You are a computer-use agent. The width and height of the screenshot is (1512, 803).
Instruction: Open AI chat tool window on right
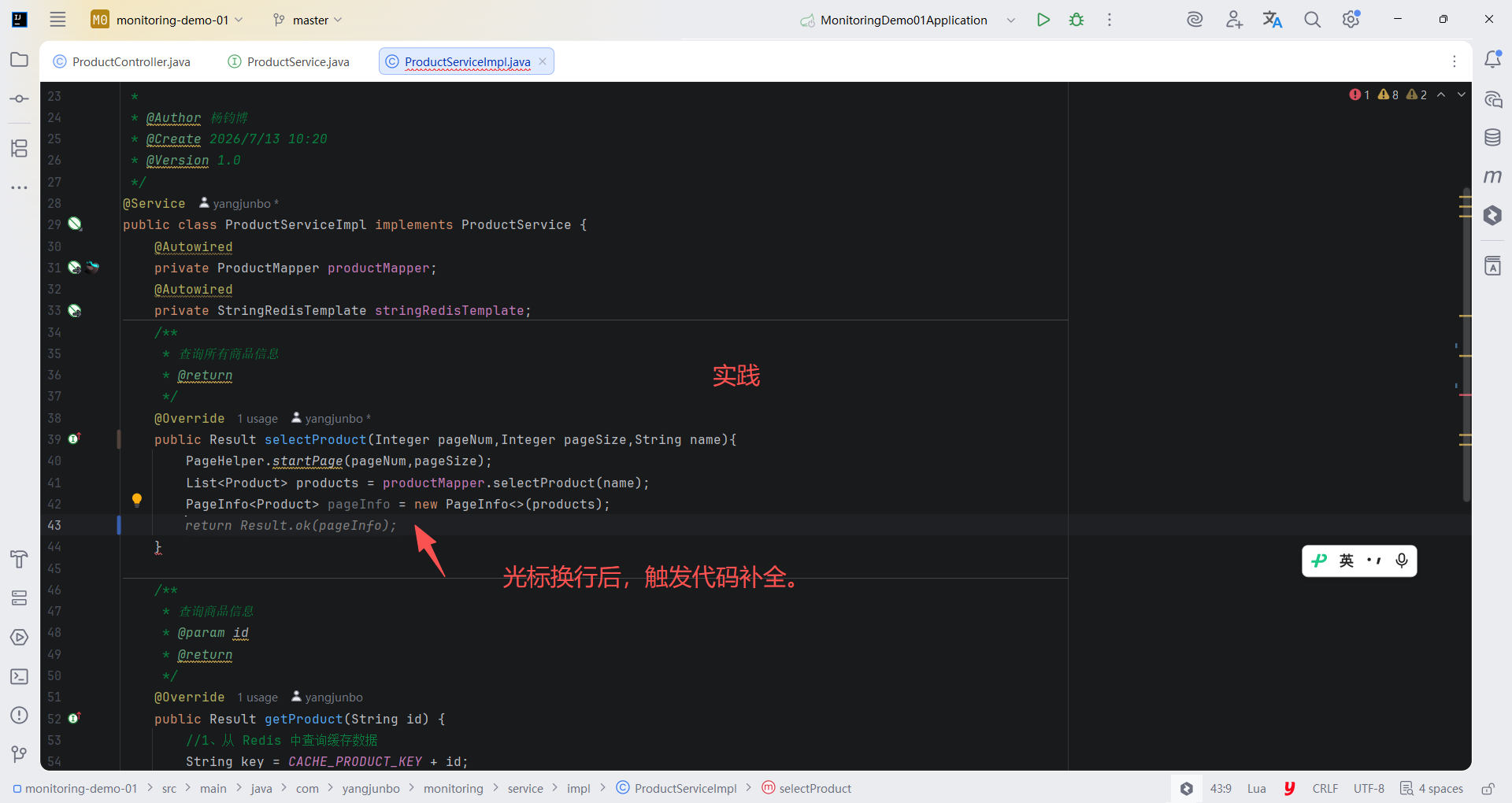(x=1492, y=99)
